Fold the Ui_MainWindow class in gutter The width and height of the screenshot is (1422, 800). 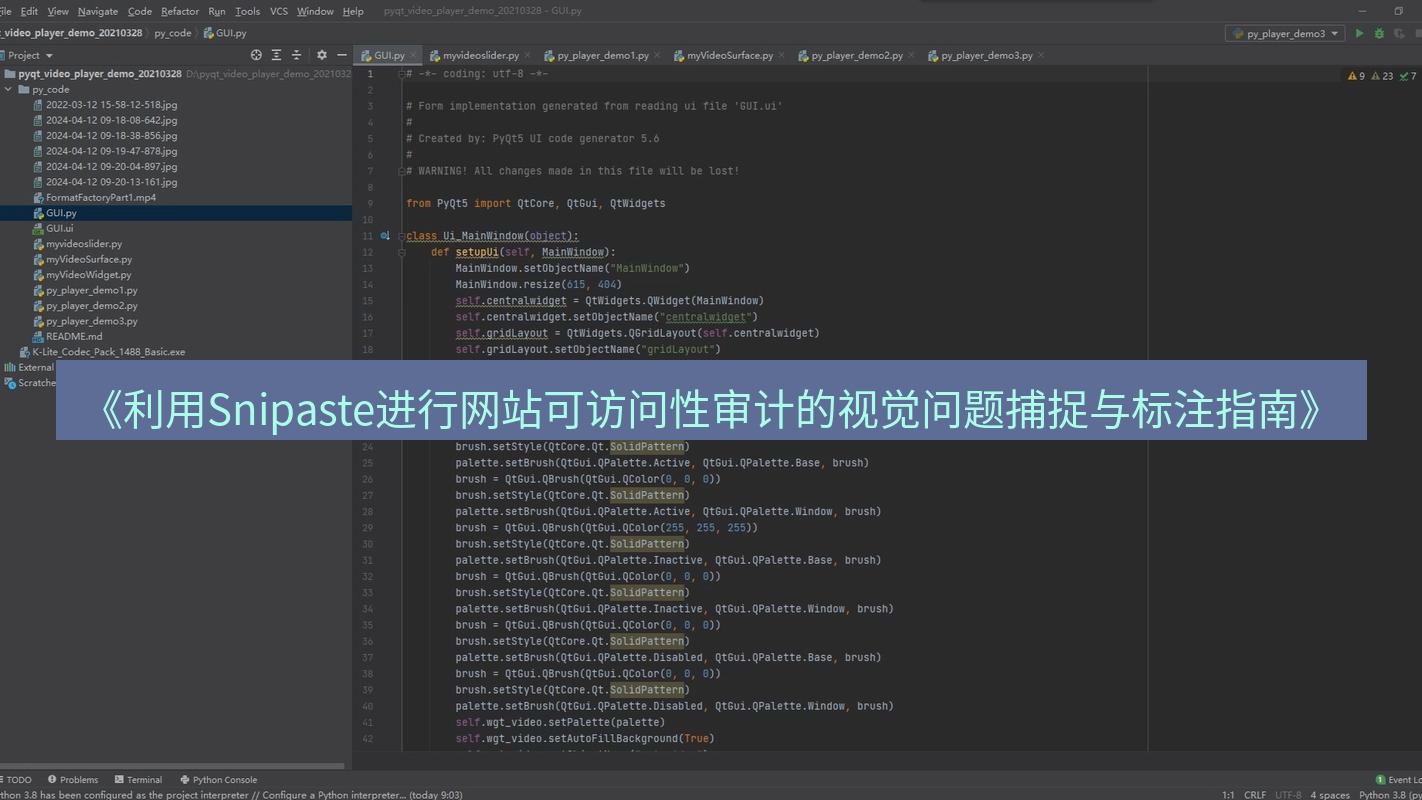402,236
